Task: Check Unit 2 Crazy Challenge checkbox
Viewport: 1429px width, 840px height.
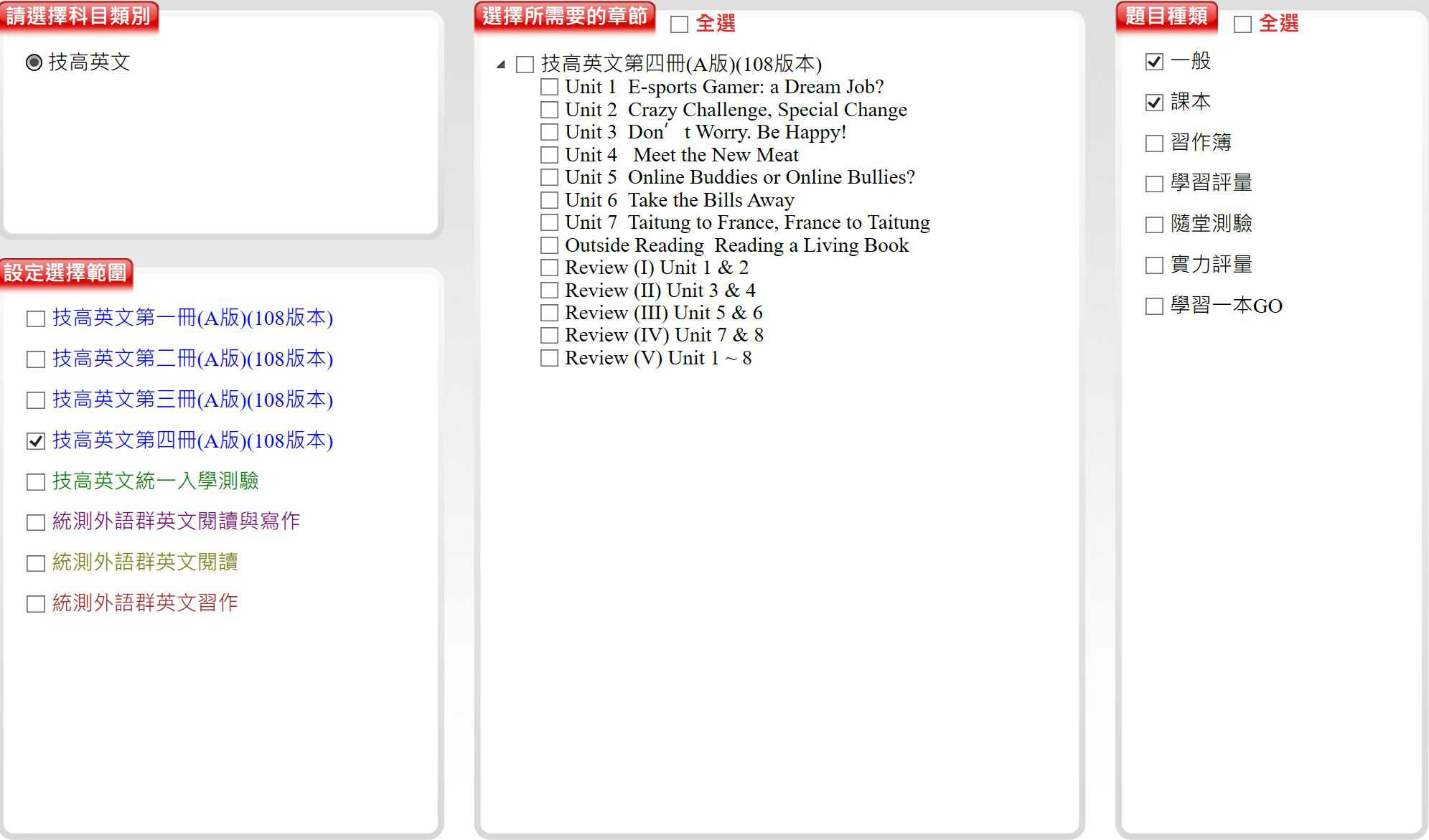Action: click(x=549, y=110)
